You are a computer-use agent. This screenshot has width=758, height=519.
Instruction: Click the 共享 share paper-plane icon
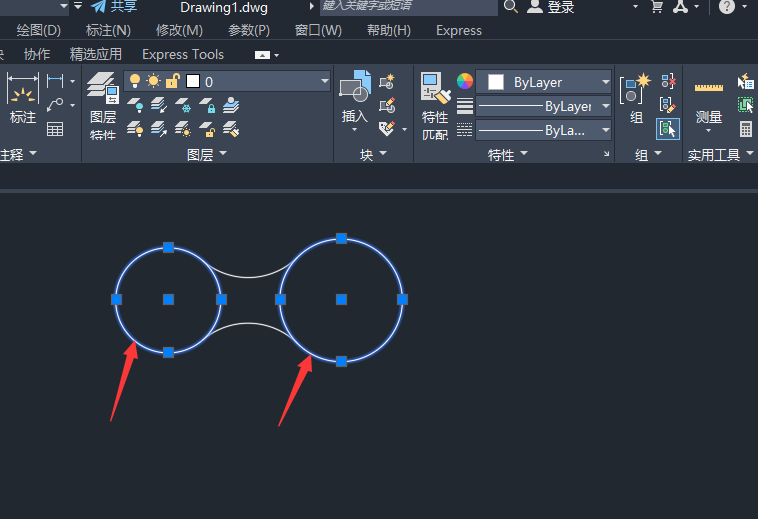99,6
